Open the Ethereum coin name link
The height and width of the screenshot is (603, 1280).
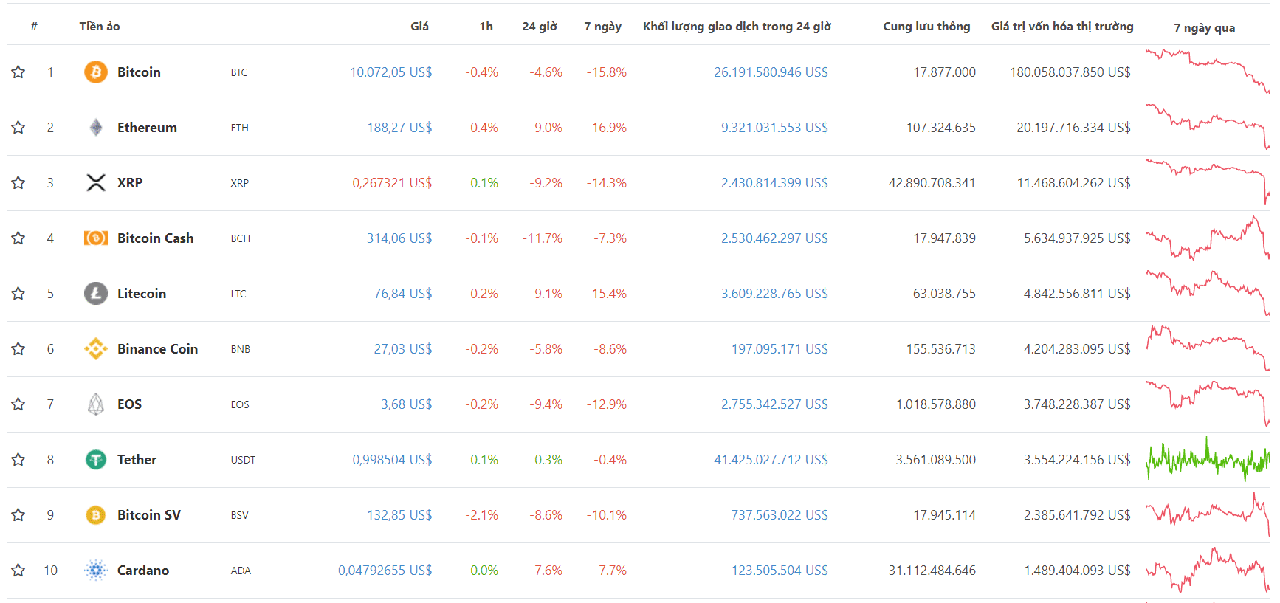(147, 128)
